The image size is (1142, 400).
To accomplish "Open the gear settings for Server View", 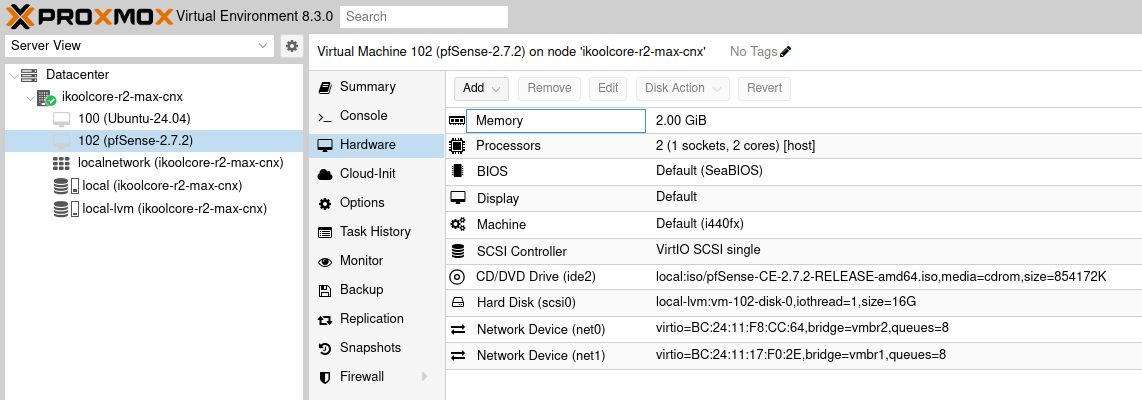I will [x=291, y=46].
